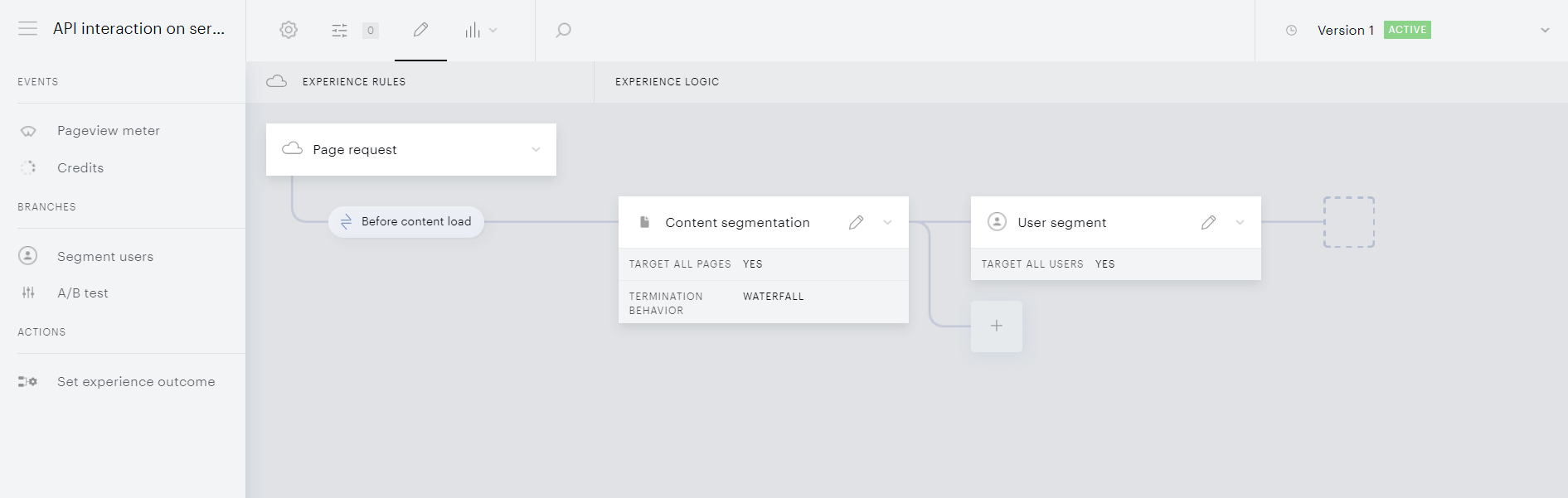The image size is (1568, 498).
Task: Open the sliders filter icon in toolbar
Action: (340, 31)
